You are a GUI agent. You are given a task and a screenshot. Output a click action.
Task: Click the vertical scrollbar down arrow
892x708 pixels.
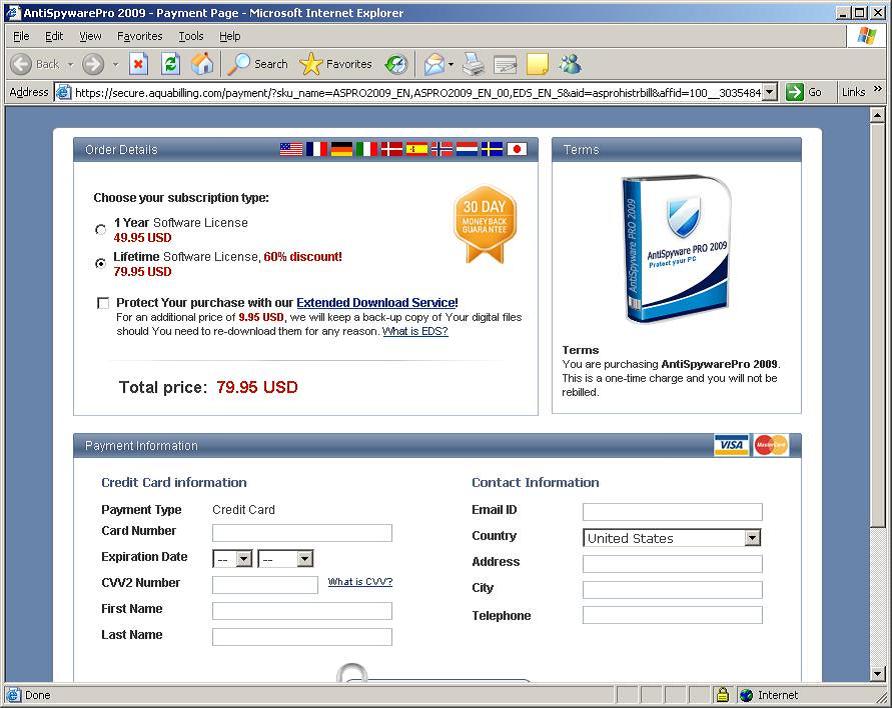[x=877, y=674]
